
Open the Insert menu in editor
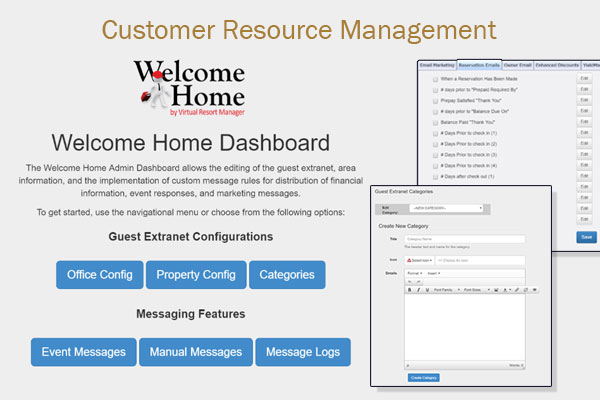pyautogui.click(x=434, y=273)
